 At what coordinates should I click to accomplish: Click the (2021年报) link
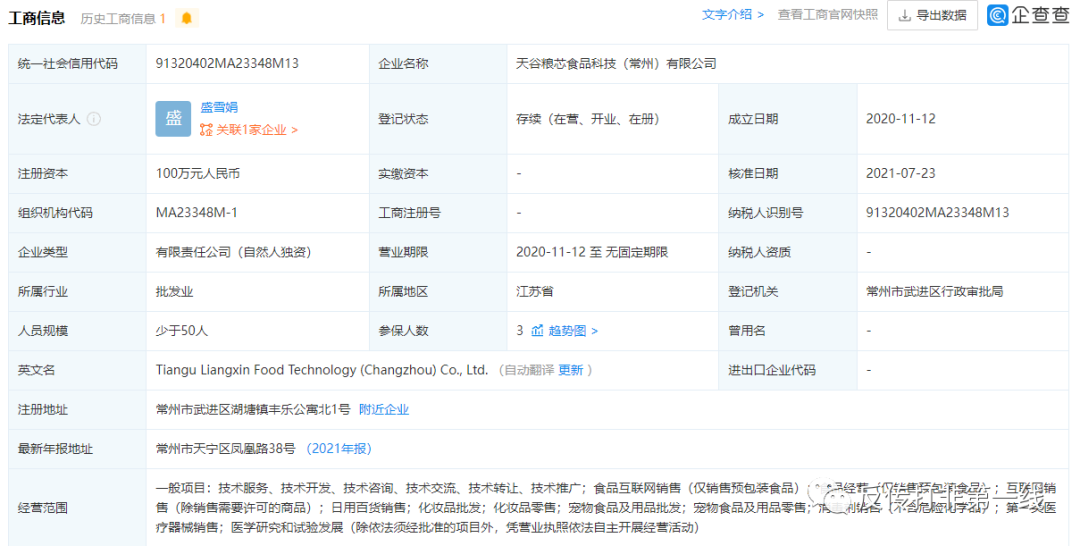(339, 449)
